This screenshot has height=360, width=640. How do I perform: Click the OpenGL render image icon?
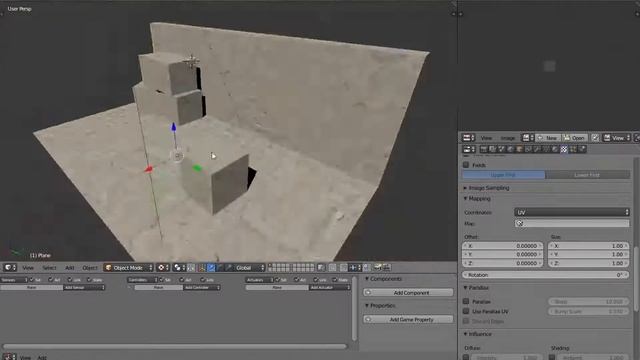378,268
